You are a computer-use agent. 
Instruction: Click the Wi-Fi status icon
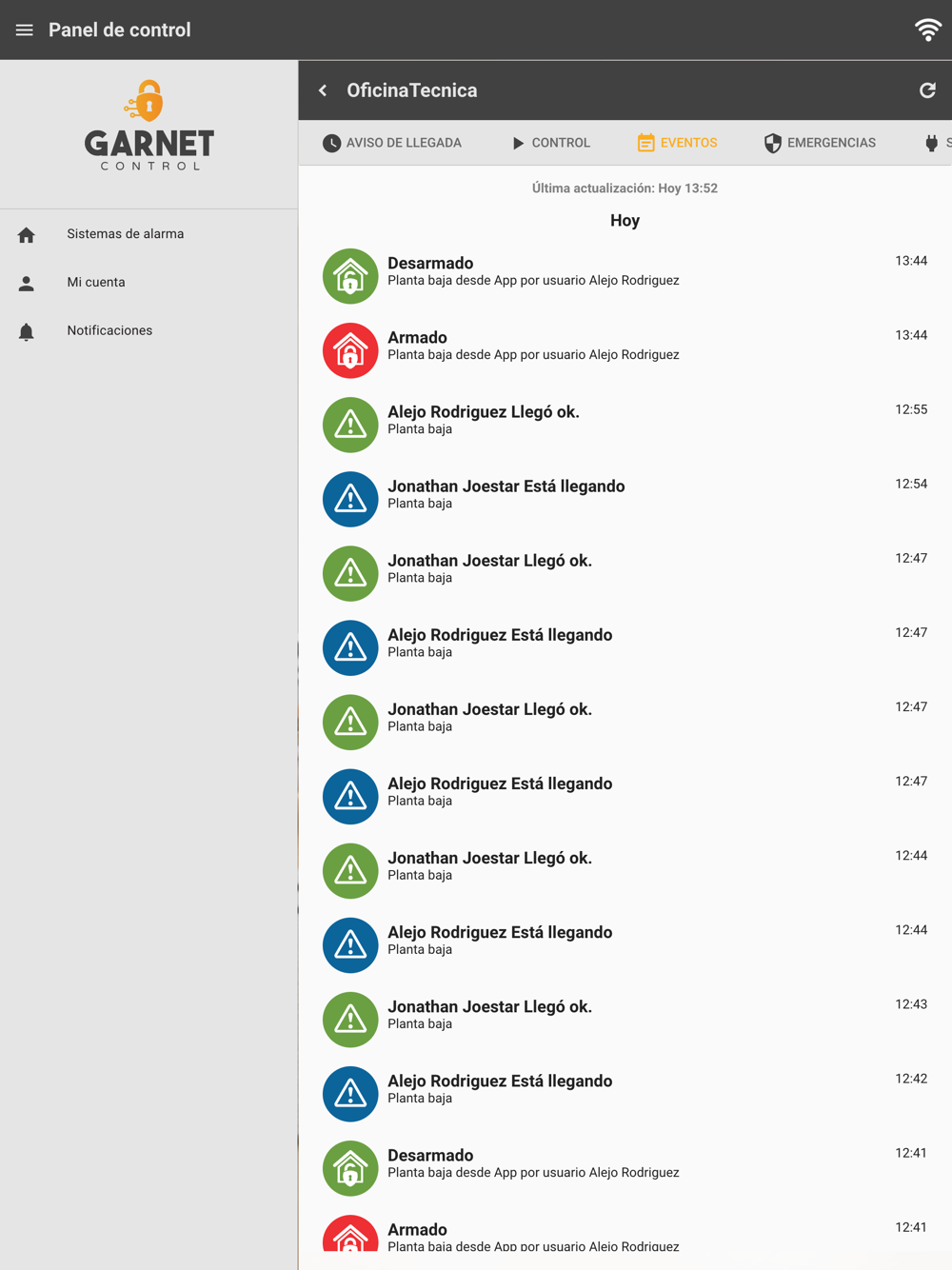pyautogui.click(x=928, y=30)
